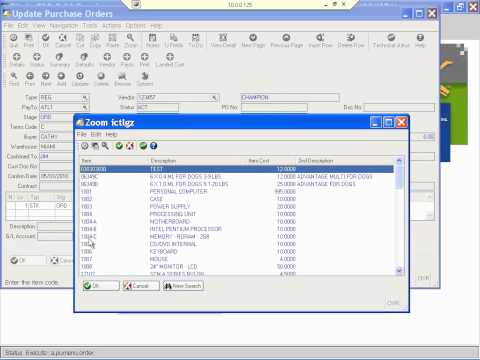The width and height of the screenshot is (480, 360).
Task: Click the Delete icon in third toolbar row
Action: click(x=101, y=76)
